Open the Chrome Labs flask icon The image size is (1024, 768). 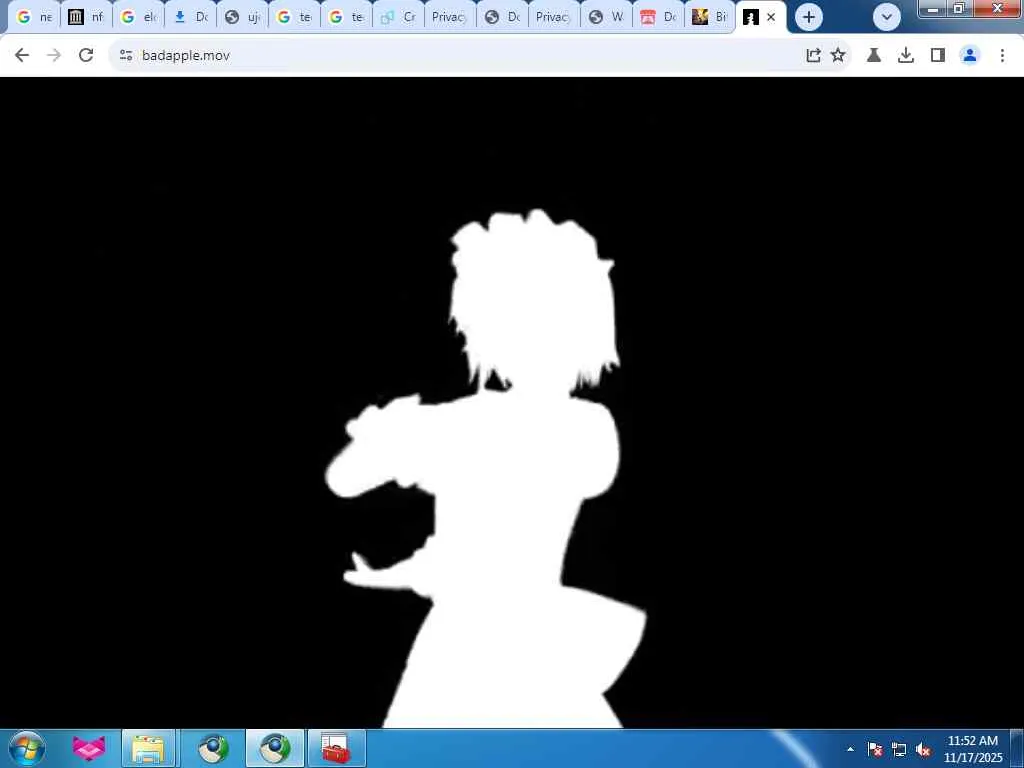point(874,56)
